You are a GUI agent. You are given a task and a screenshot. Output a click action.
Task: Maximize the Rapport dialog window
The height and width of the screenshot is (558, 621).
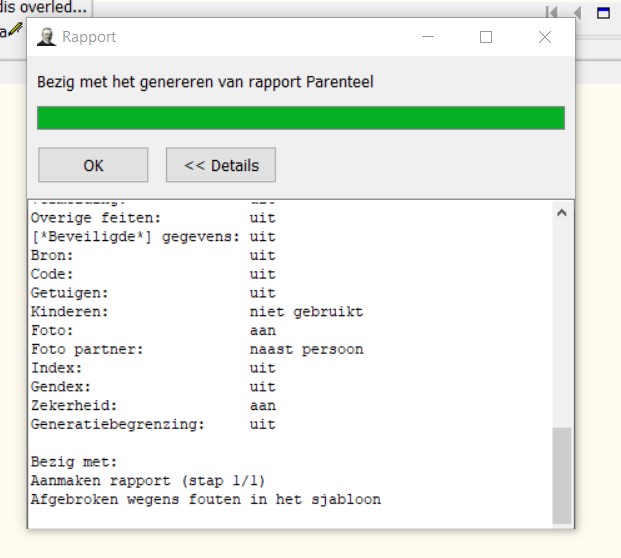tap(486, 37)
